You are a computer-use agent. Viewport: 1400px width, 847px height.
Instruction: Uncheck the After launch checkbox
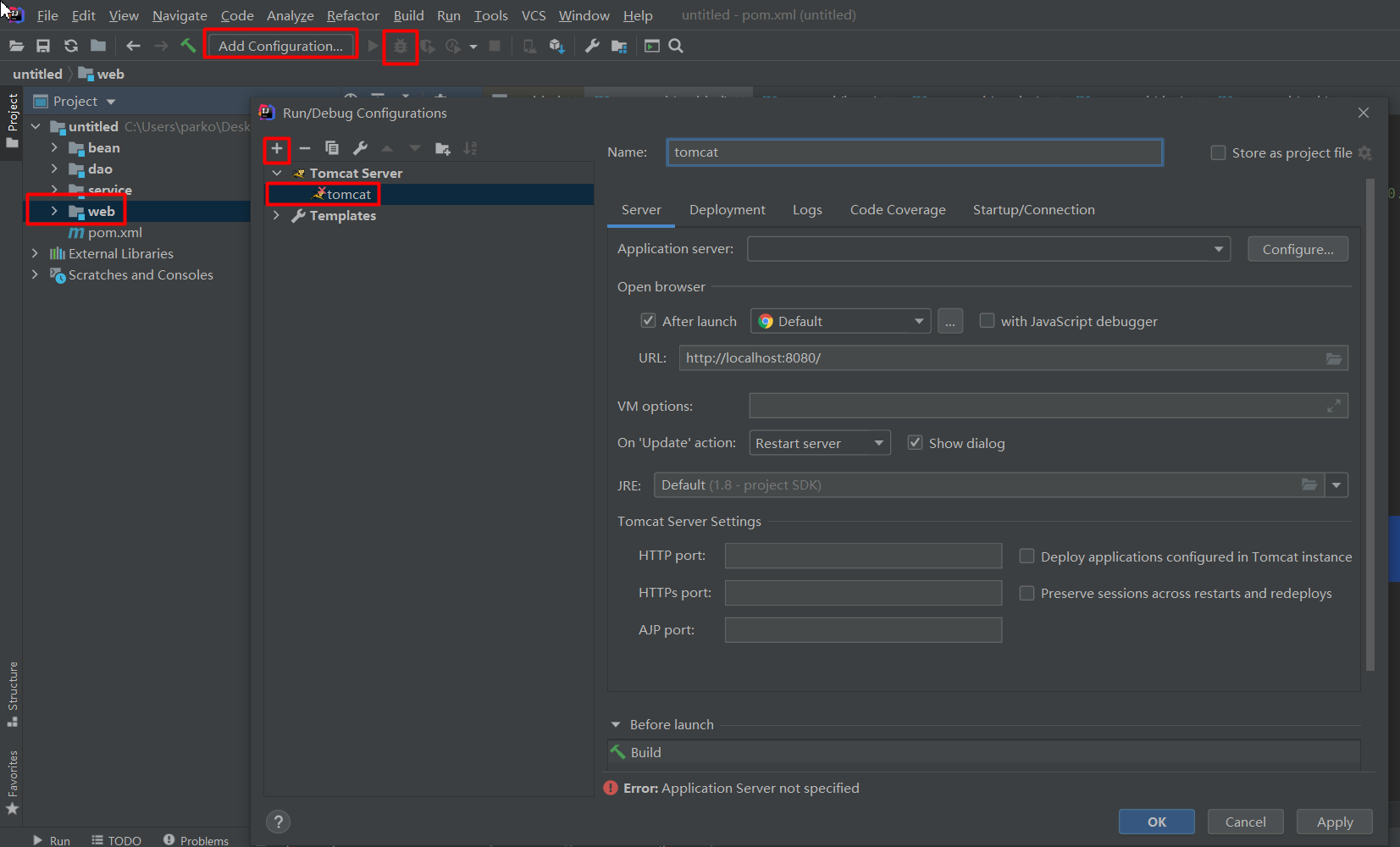(648, 320)
